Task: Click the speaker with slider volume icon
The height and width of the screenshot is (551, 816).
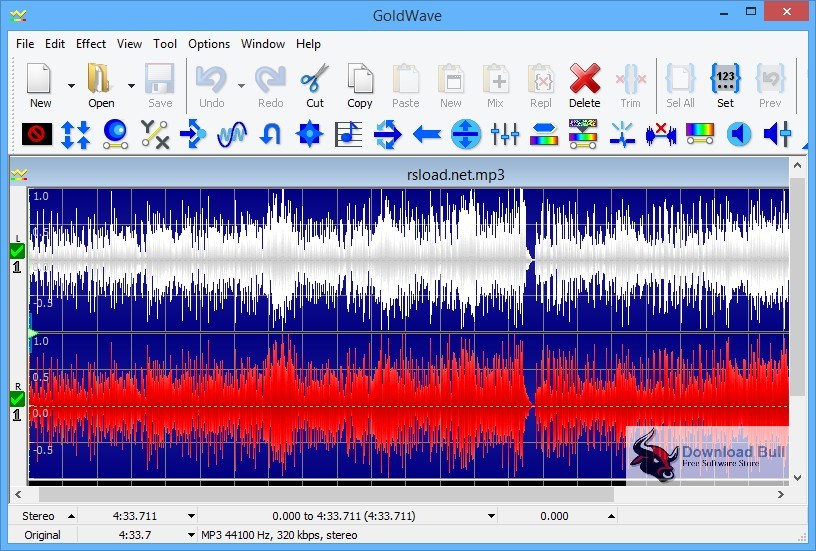Action: tap(777, 134)
